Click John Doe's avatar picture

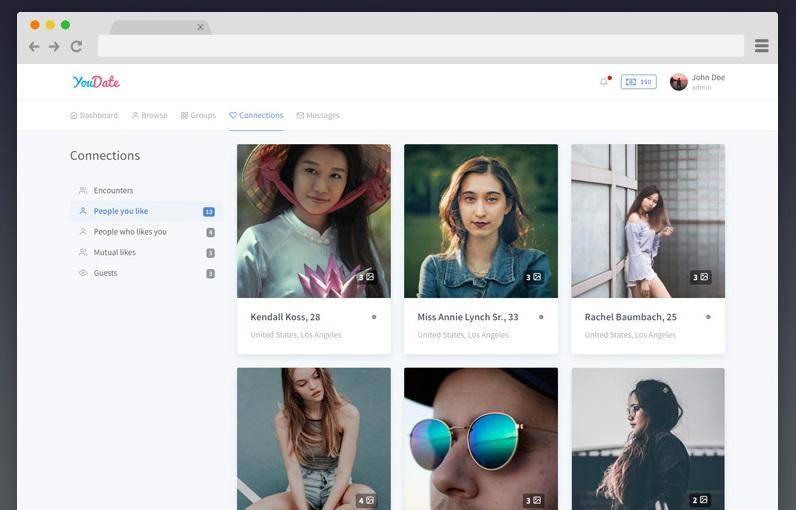pos(679,82)
